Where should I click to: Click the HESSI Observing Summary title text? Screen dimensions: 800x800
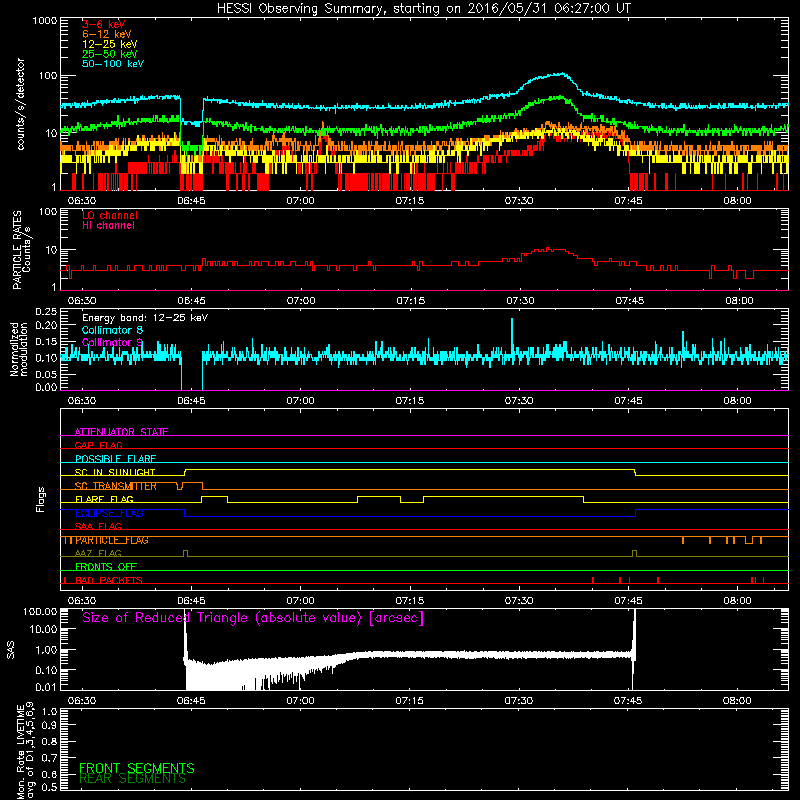tap(423, 9)
